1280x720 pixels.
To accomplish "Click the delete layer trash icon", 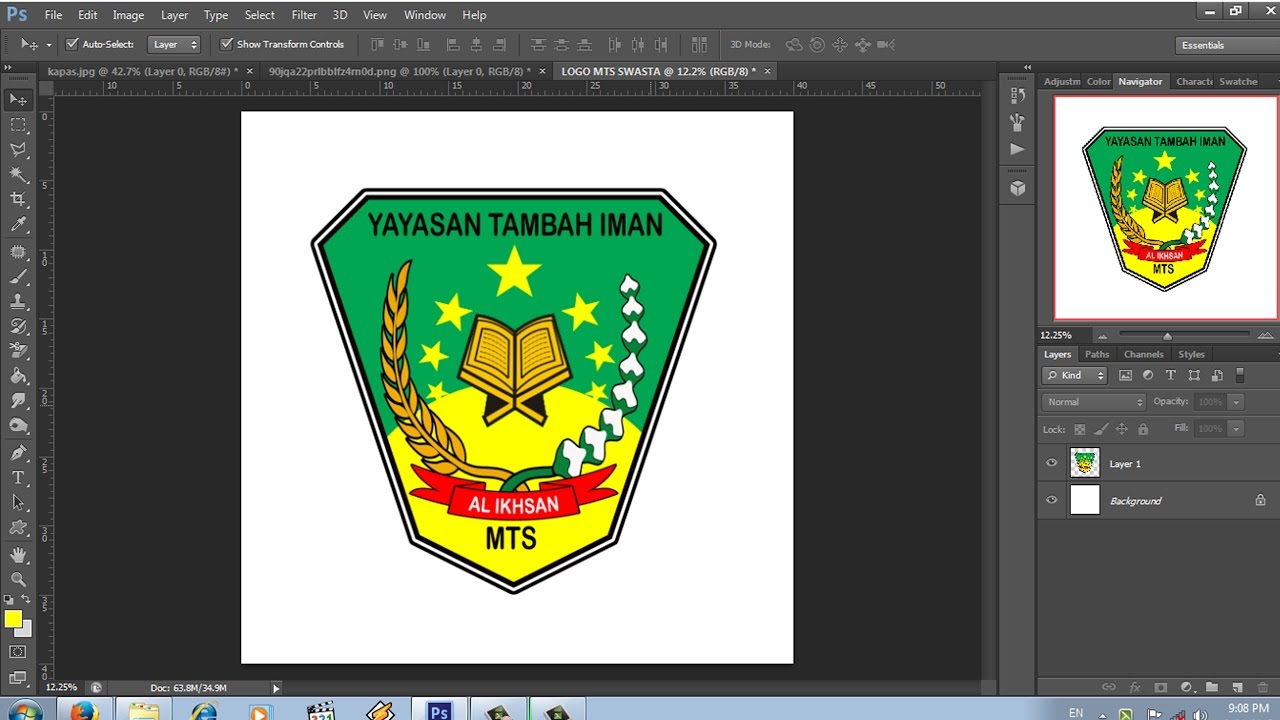I will (x=1263, y=687).
